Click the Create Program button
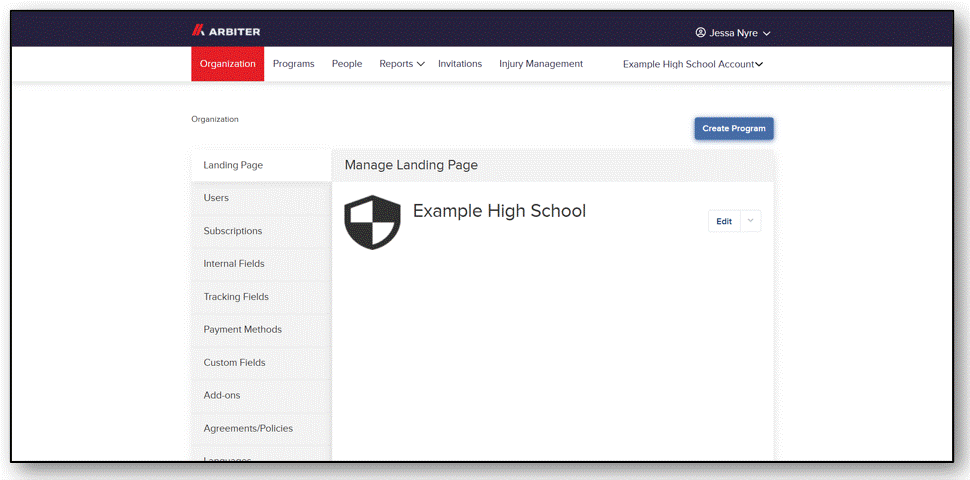This screenshot has width=970, height=480. pos(734,129)
